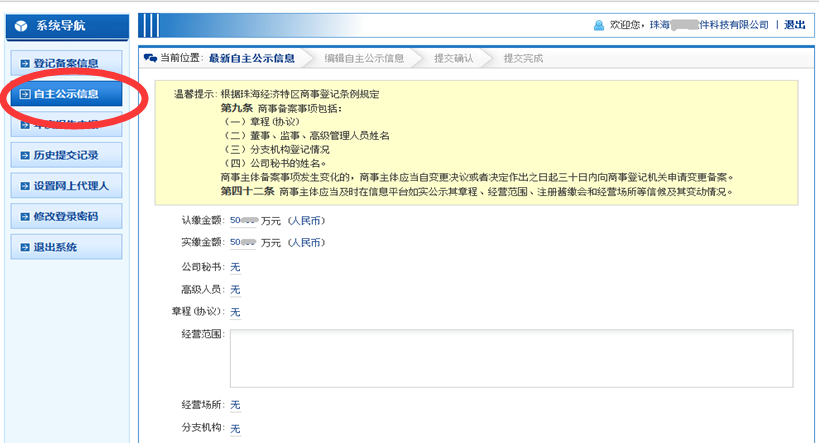Click the arrow icon left of 退出系统
The width and height of the screenshot is (819, 447).
click(25, 248)
